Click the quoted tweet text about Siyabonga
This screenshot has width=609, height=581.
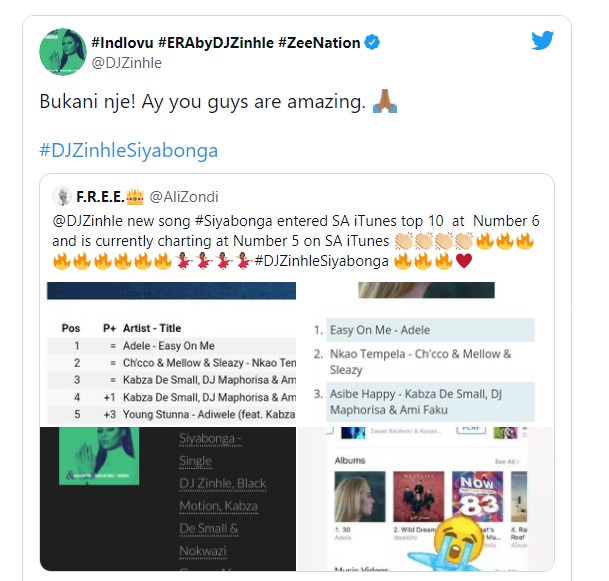point(296,241)
